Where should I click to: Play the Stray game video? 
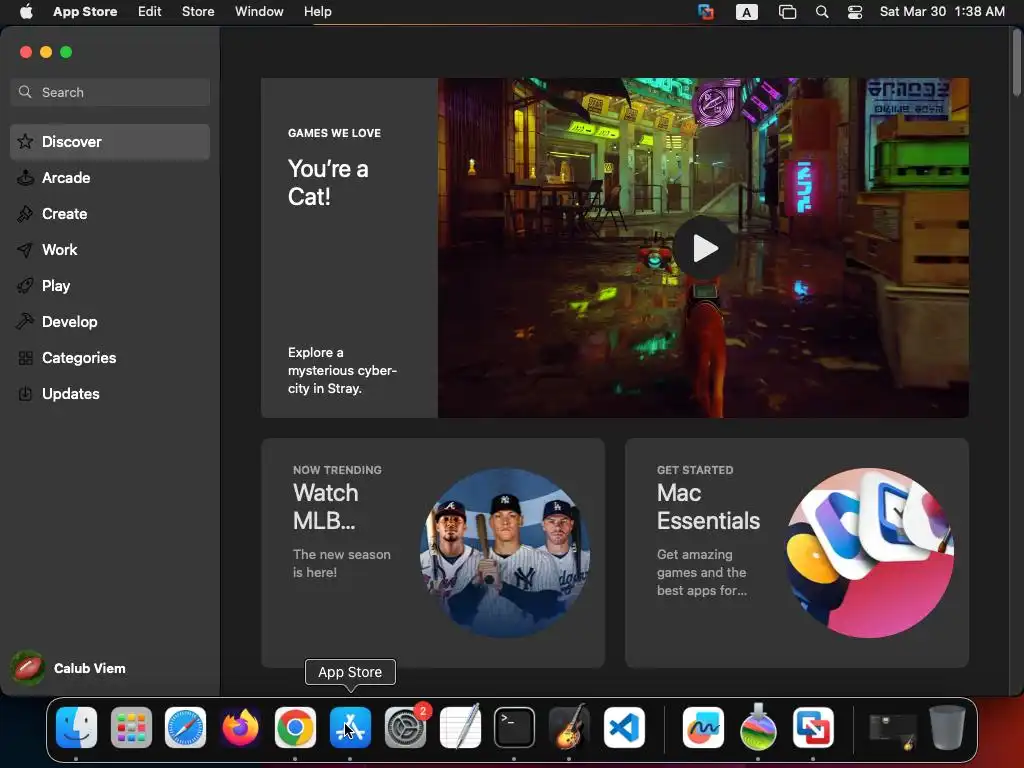tap(704, 248)
